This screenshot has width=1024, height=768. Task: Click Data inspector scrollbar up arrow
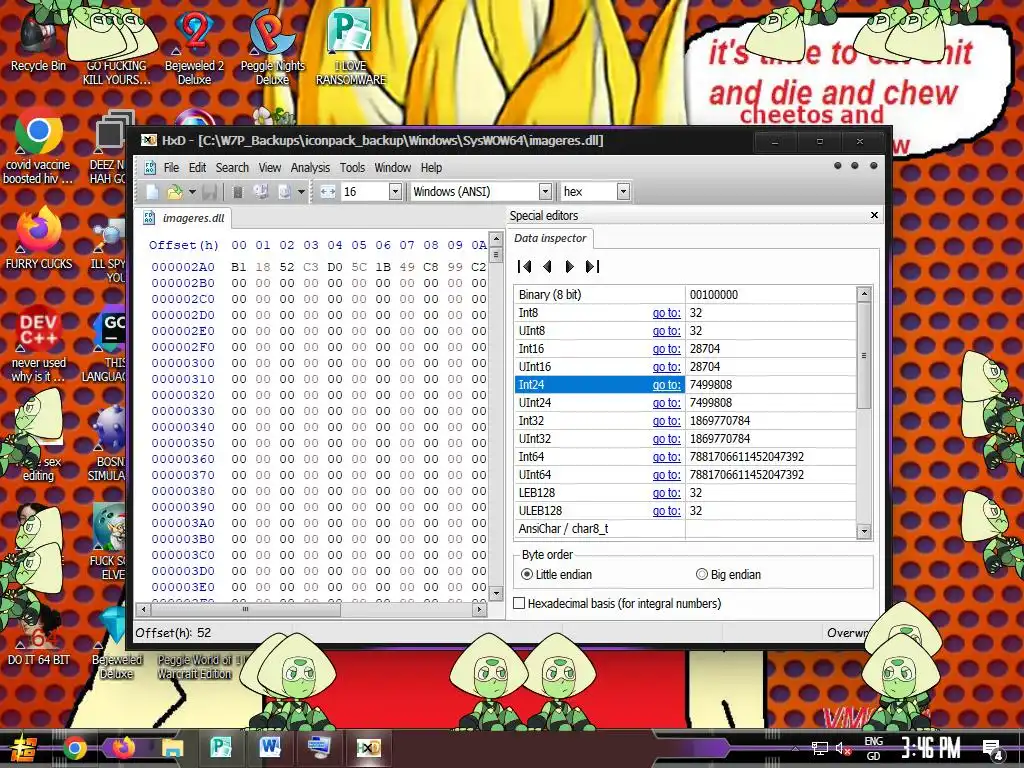point(864,293)
